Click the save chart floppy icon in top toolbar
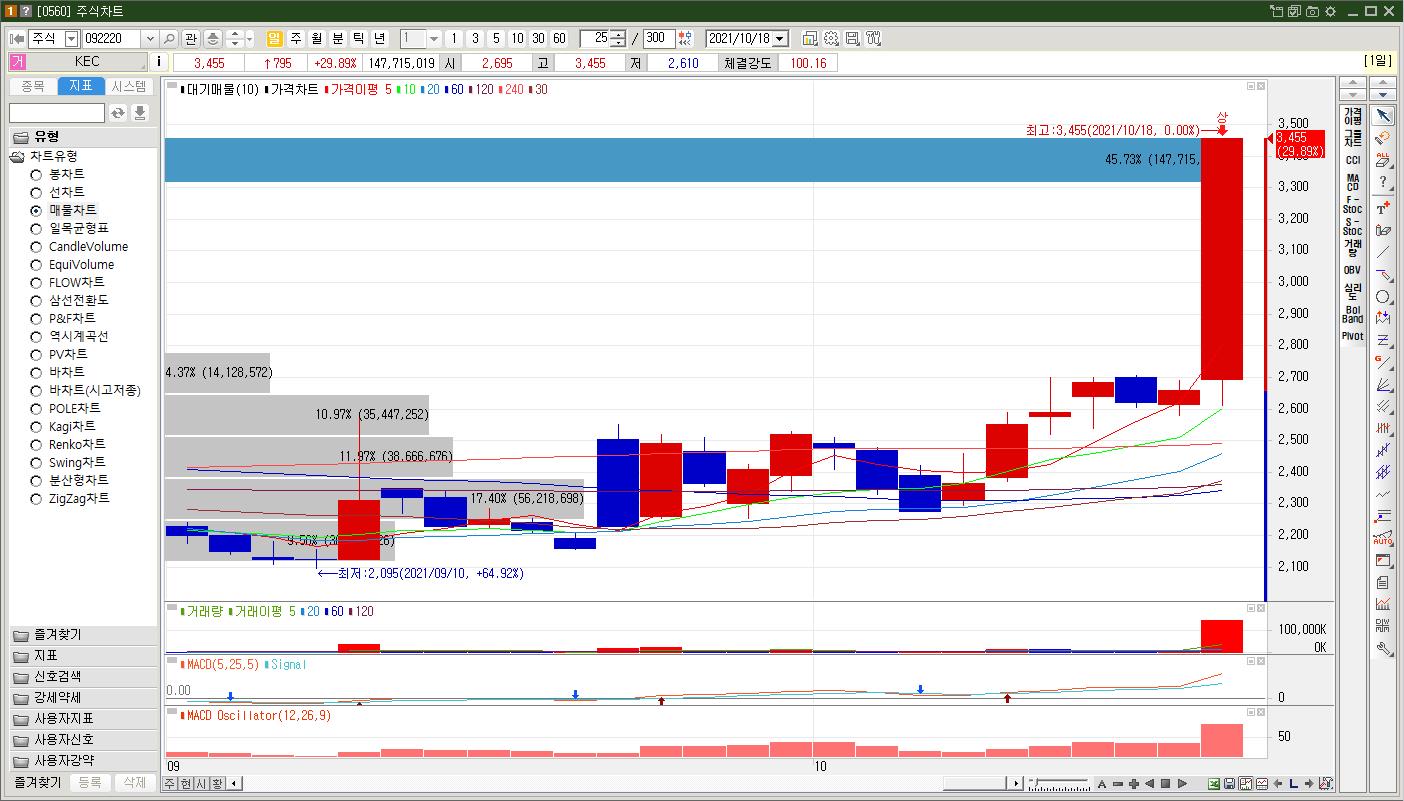 pos(852,39)
